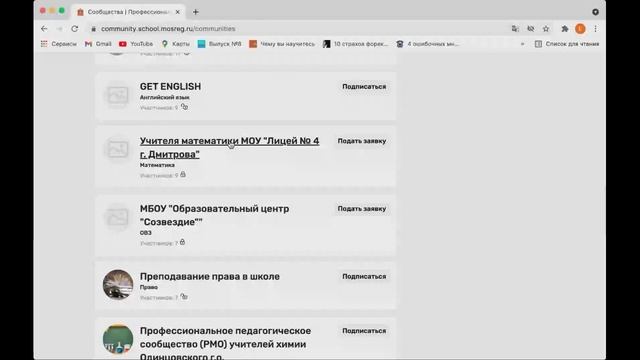This screenshot has width=640, height=360.
Task: Подать заявку for Учителя математики community
Action: pos(362,141)
